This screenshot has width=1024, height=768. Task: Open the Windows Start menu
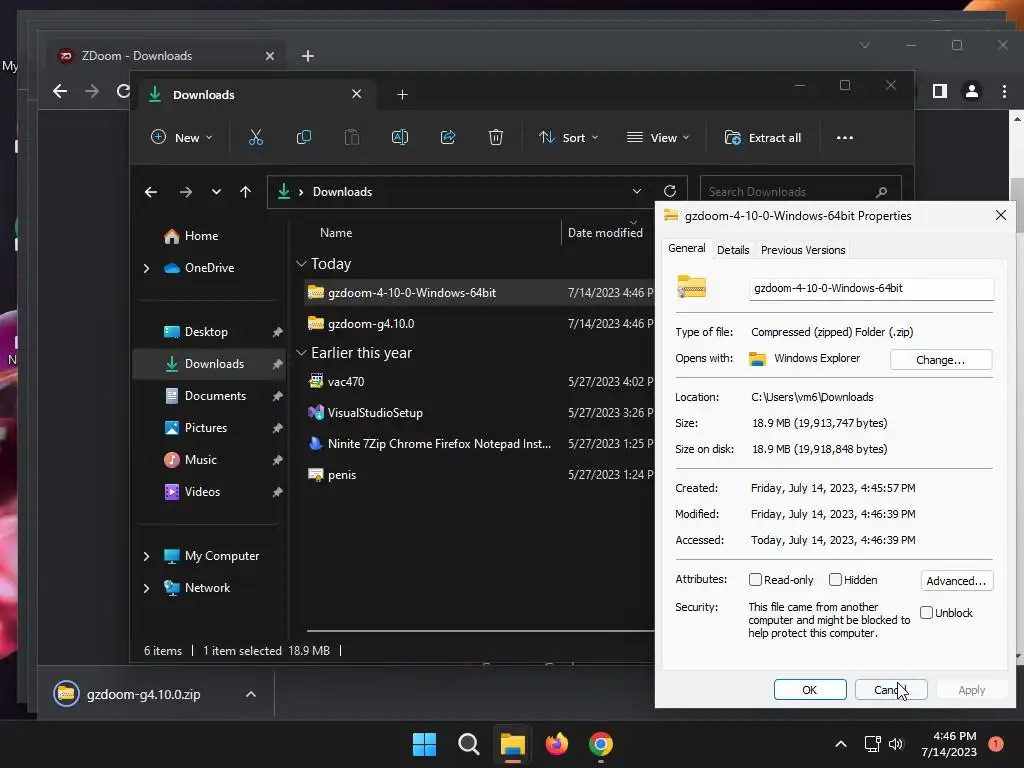click(424, 744)
